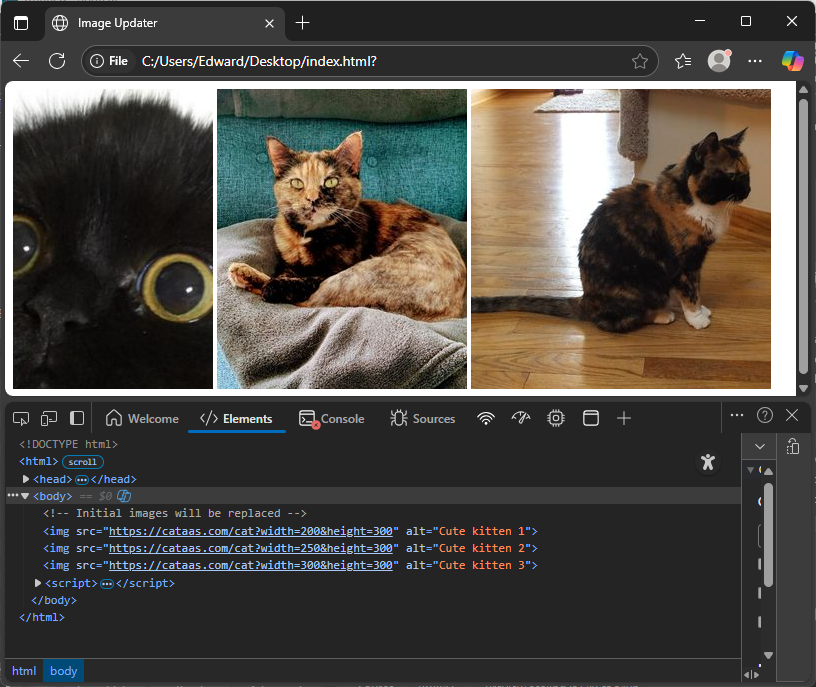Close the Image Updater tab
The height and width of the screenshot is (687, 816).
pos(269,23)
